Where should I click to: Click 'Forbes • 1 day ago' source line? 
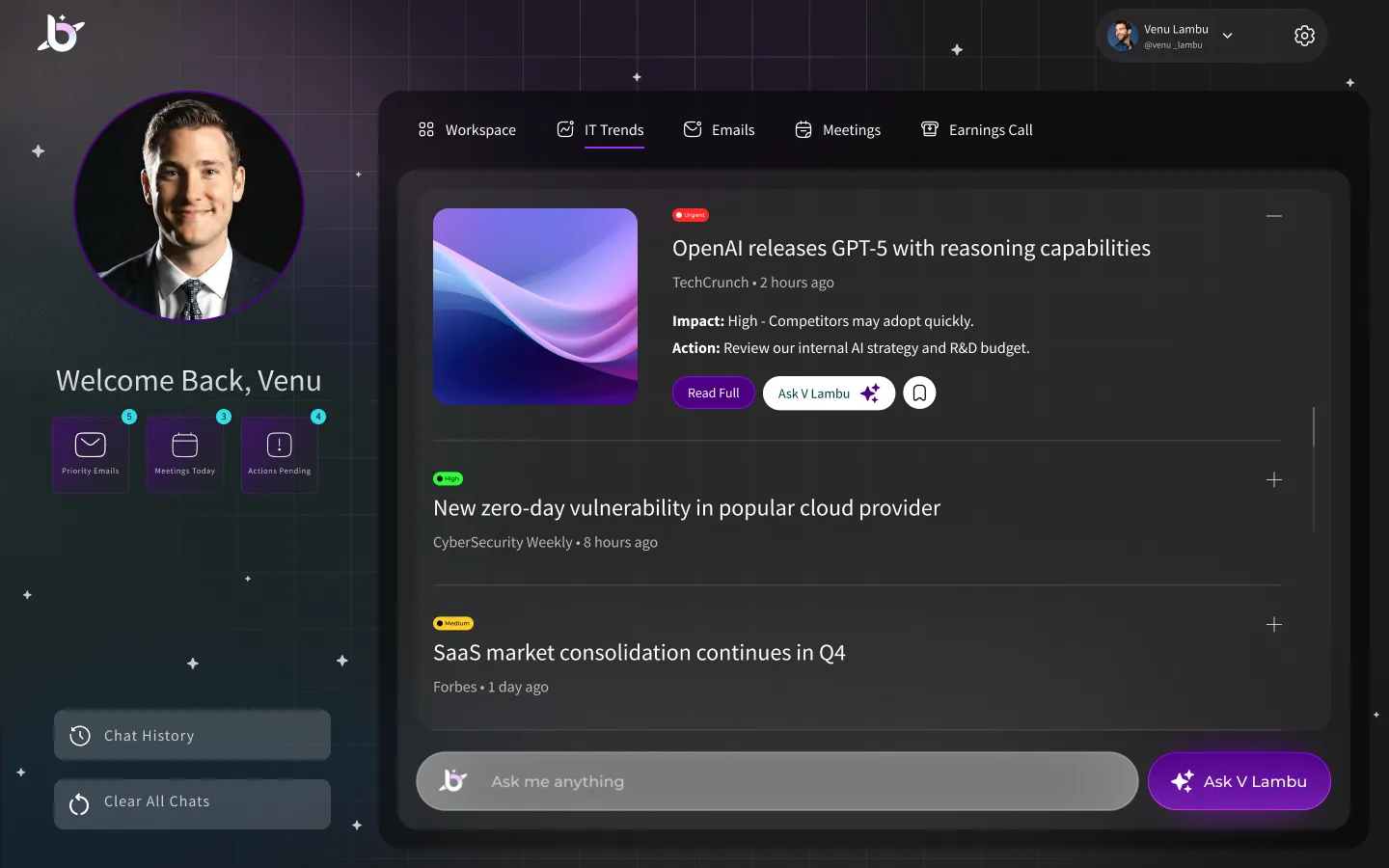(x=491, y=687)
